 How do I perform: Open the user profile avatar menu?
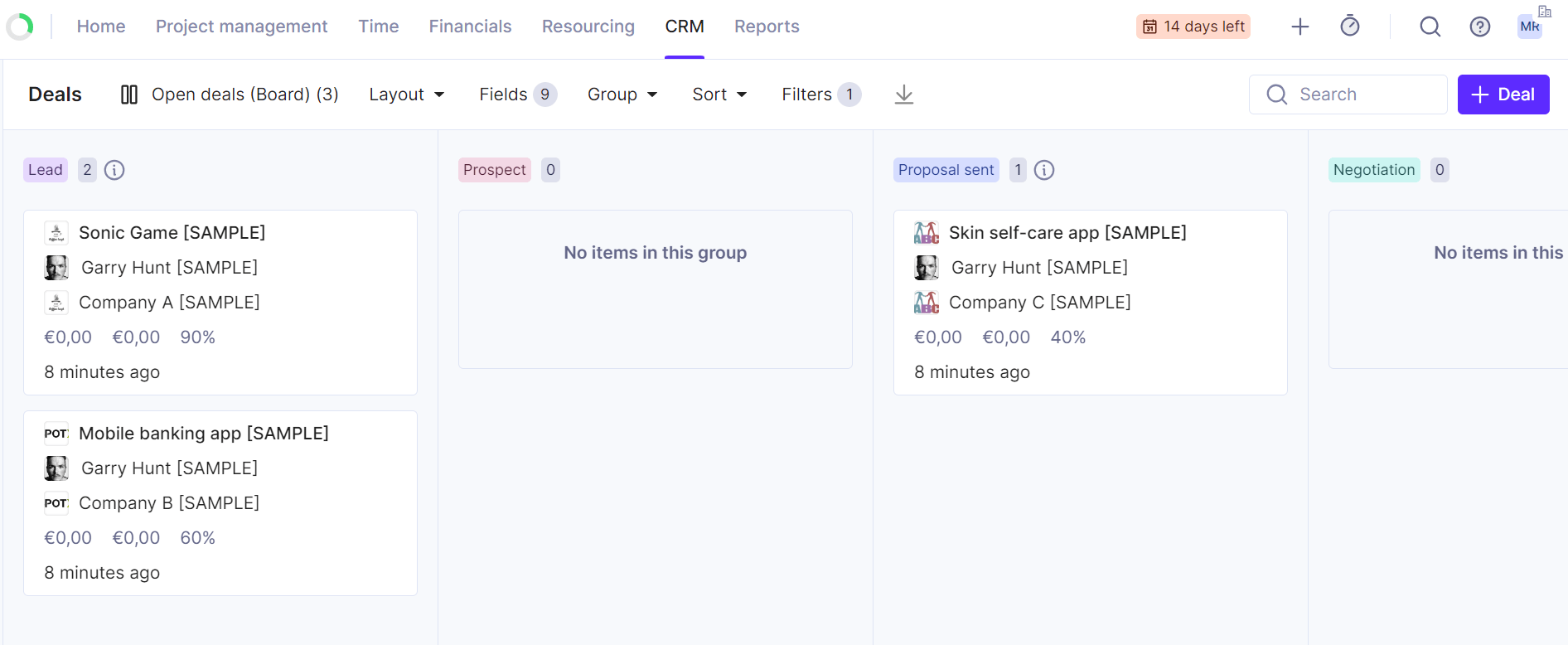pos(1529,27)
